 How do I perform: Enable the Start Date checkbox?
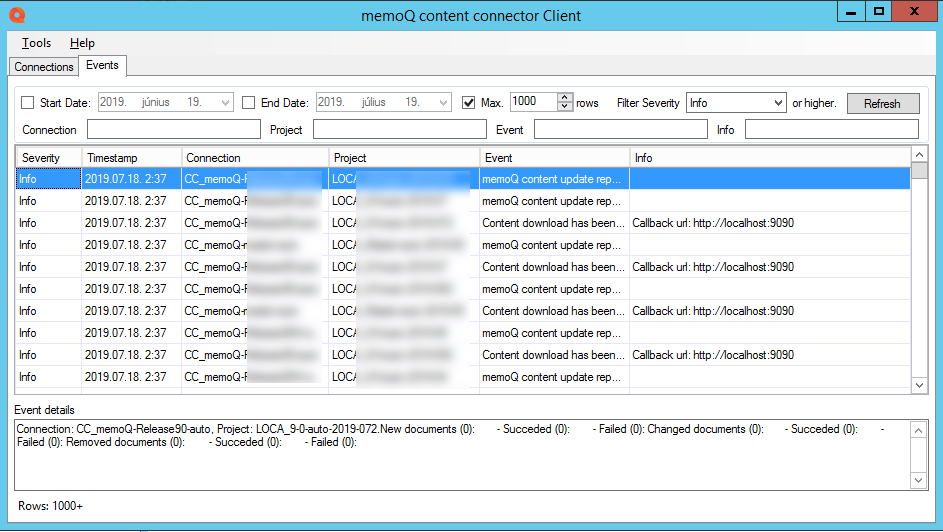[x=28, y=103]
